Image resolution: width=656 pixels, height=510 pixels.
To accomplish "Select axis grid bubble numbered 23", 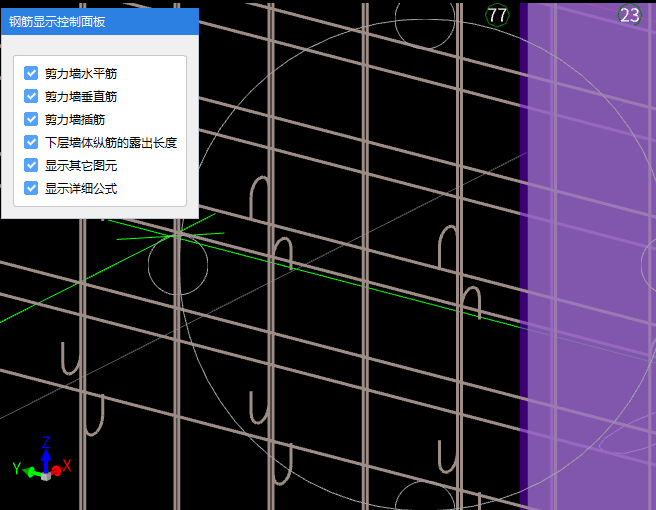I will click(x=630, y=15).
